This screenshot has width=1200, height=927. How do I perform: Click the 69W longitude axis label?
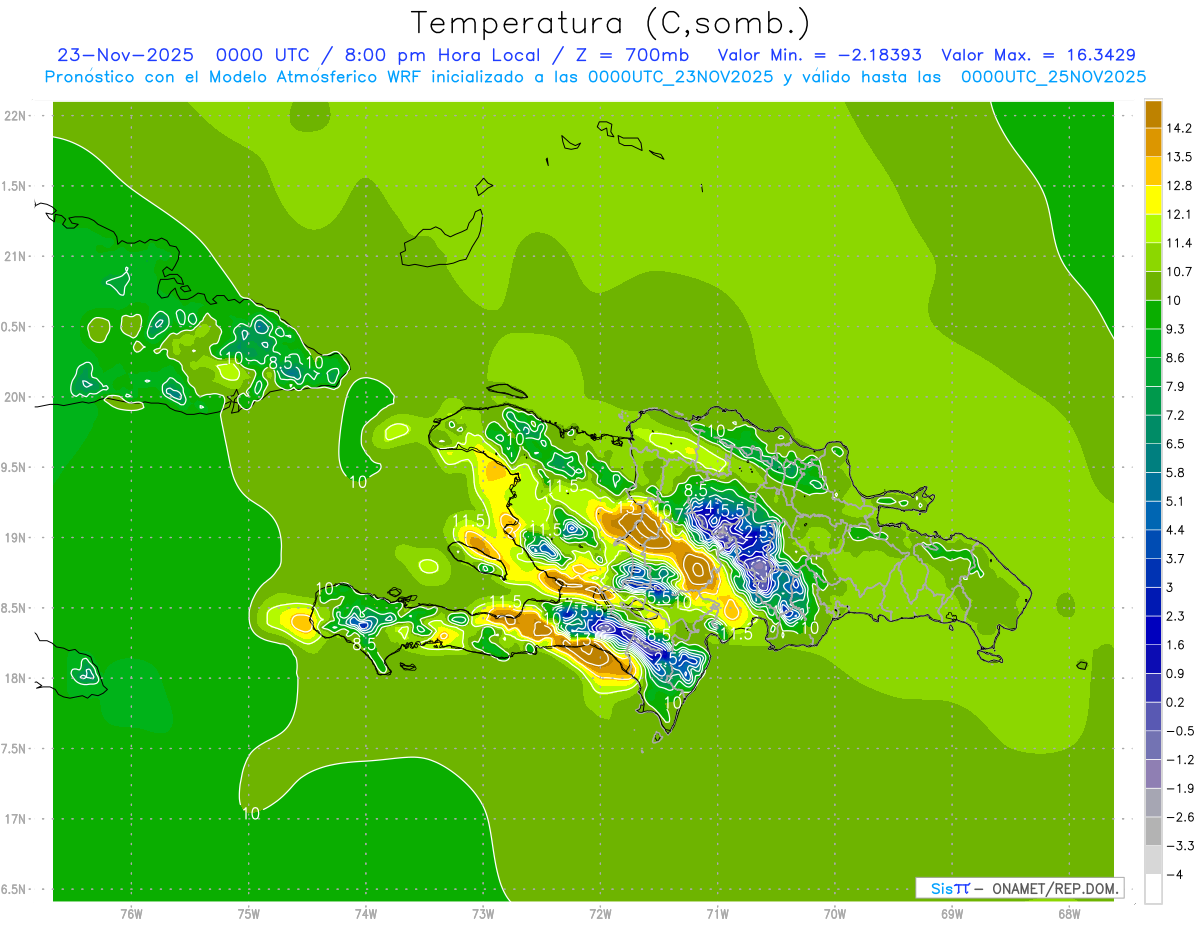[952, 914]
